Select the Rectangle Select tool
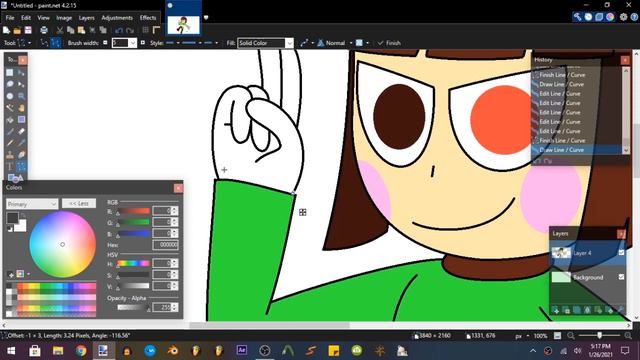The width and height of the screenshot is (640, 360). (x=10, y=73)
